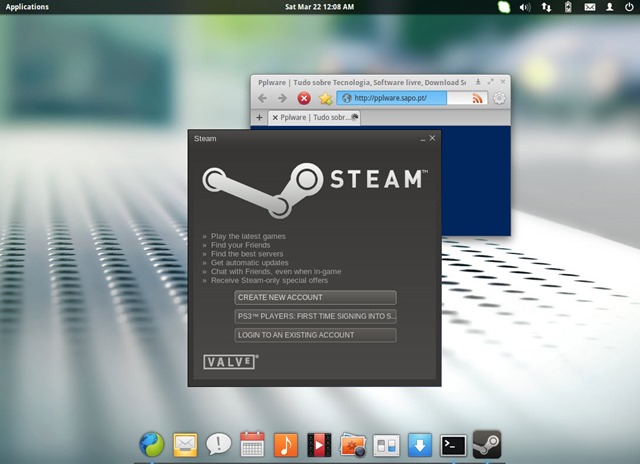
Task: Open the Applications menu in top panel
Action: 27,7
